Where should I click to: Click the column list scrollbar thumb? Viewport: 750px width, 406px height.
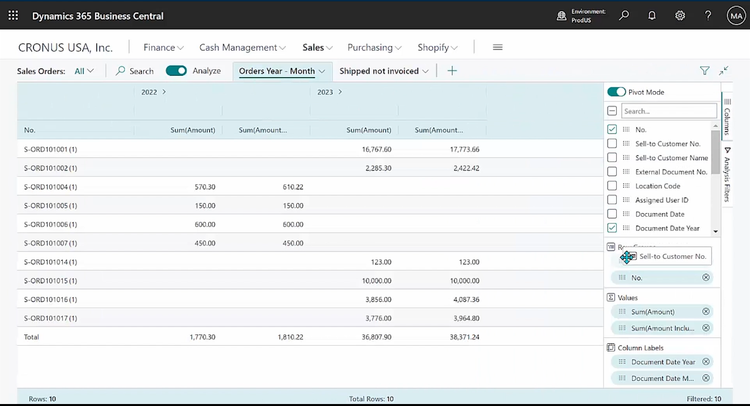coord(715,152)
